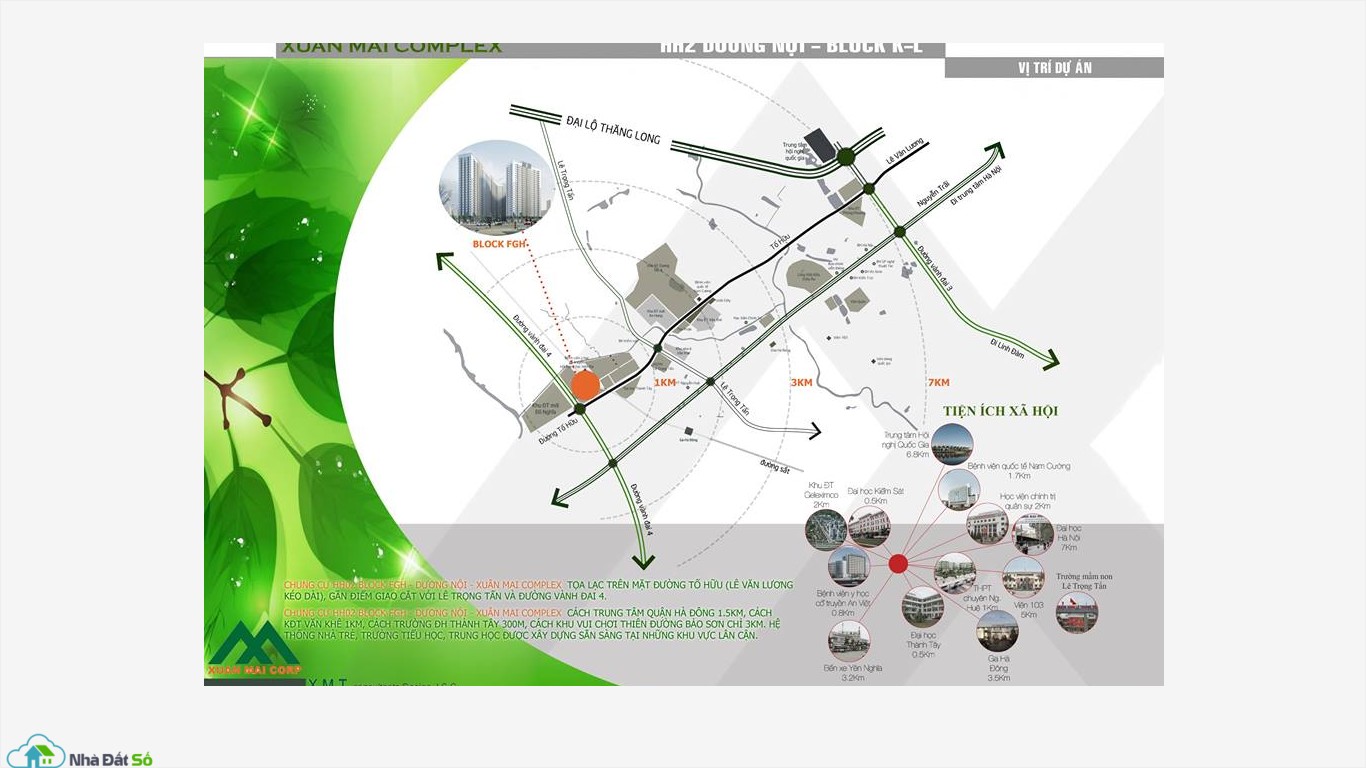The height and width of the screenshot is (768, 1366).
Task: Click the Bệnh viện y học cổ truyền An Việt photo
Action: pos(848,567)
